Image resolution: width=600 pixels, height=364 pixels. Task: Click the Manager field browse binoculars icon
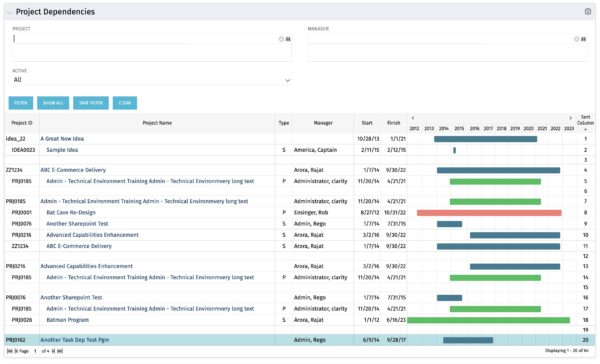(584, 39)
